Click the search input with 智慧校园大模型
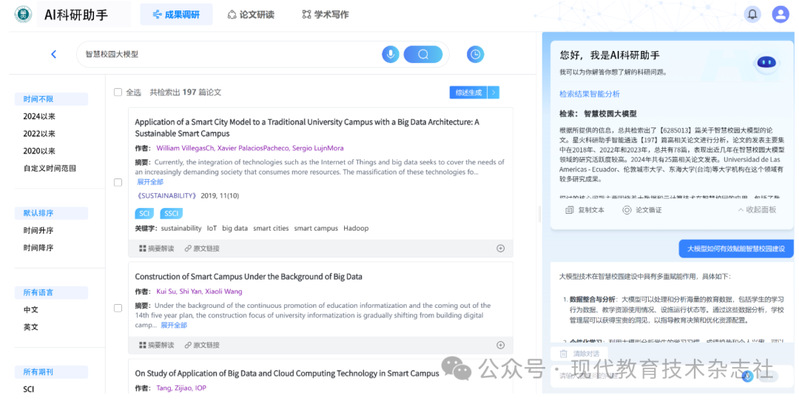Viewport: 799px width, 401px height. click(230, 54)
